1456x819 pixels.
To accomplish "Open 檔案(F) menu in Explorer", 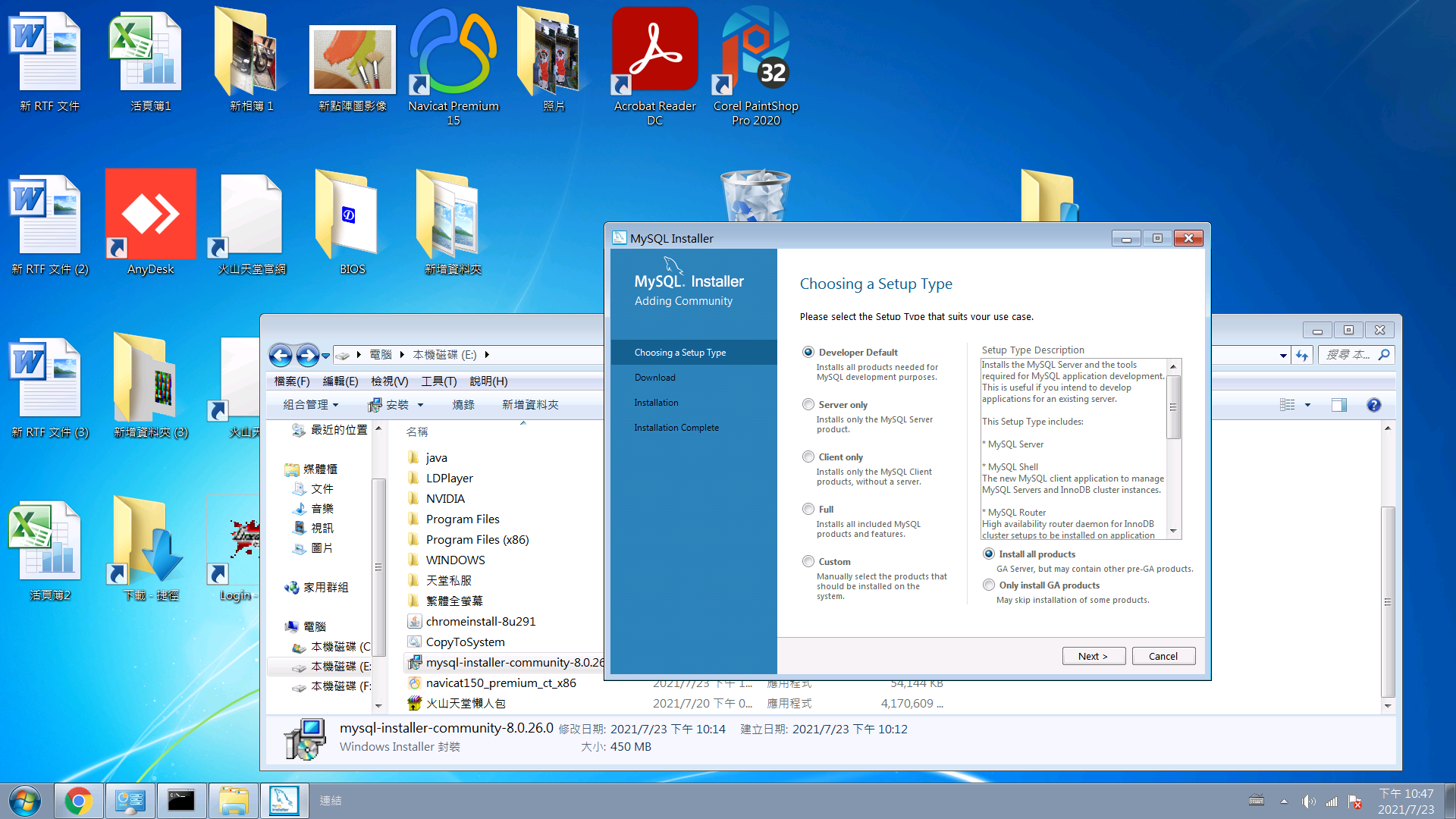I will pos(292,381).
